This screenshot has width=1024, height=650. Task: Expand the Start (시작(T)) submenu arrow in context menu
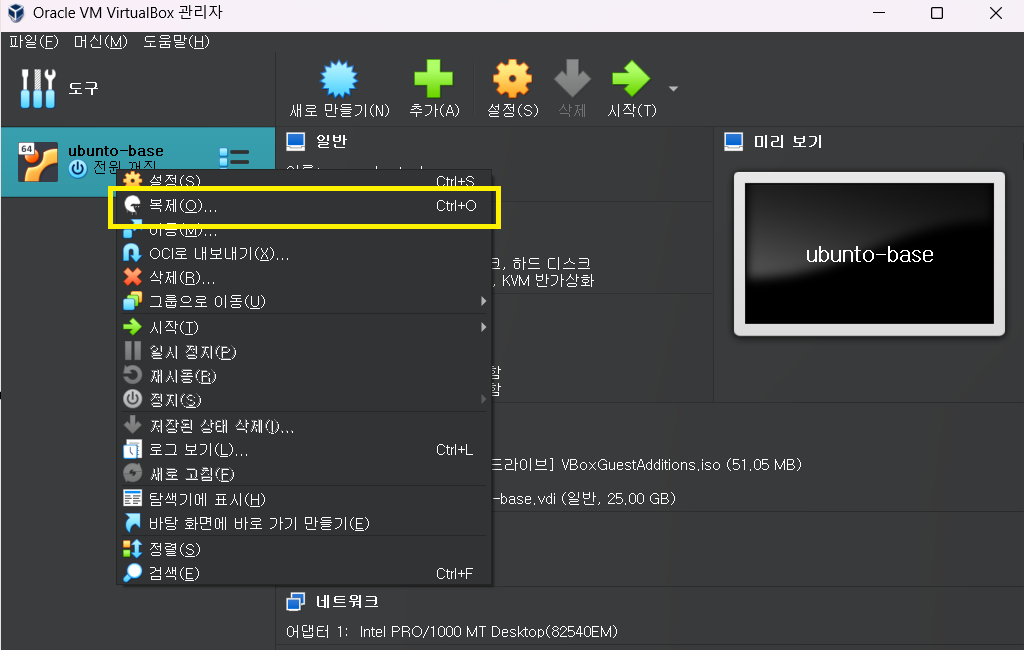pyautogui.click(x=483, y=327)
